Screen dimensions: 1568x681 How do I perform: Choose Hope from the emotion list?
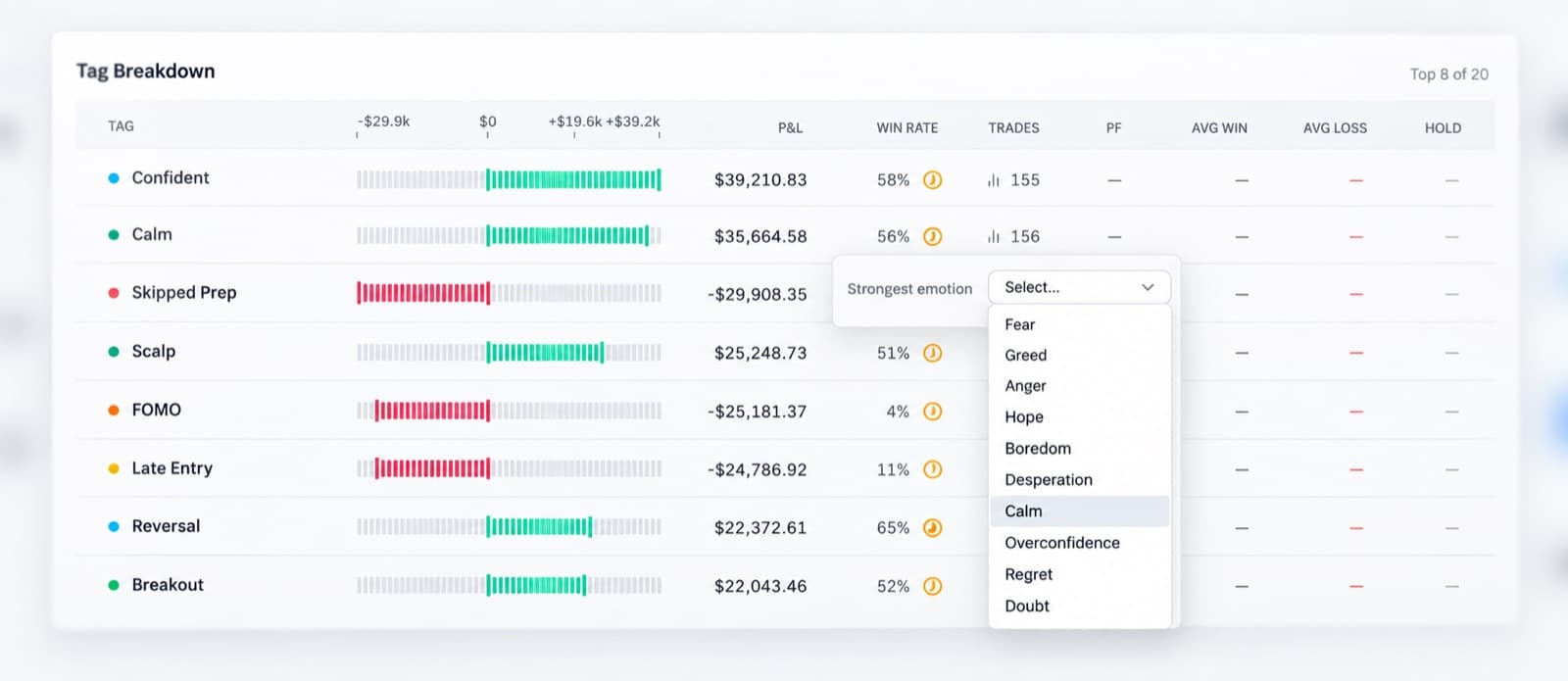[1079, 416]
